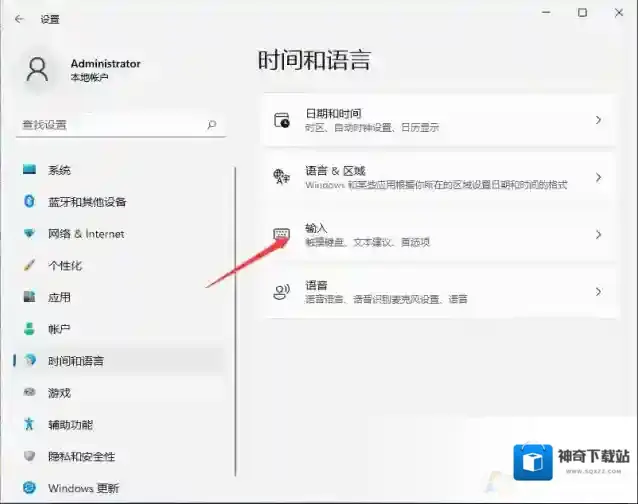The height and width of the screenshot is (504, 638).
Task: Open 蓝牙和其他设备 Bluetooth settings
Action: 87,202
